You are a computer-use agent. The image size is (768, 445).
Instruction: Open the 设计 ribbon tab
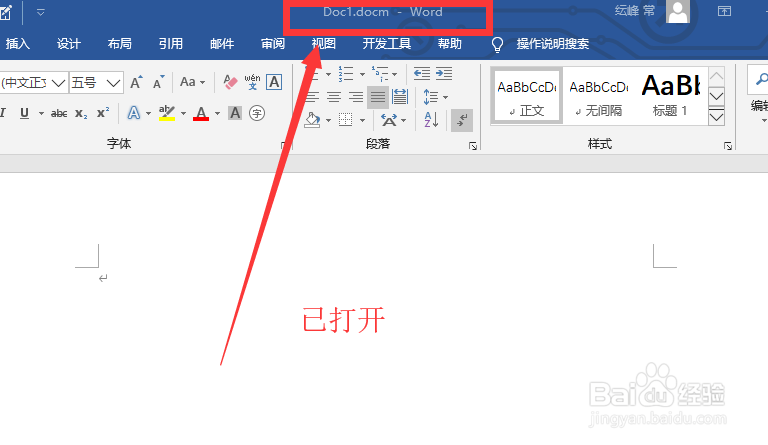(x=69, y=44)
